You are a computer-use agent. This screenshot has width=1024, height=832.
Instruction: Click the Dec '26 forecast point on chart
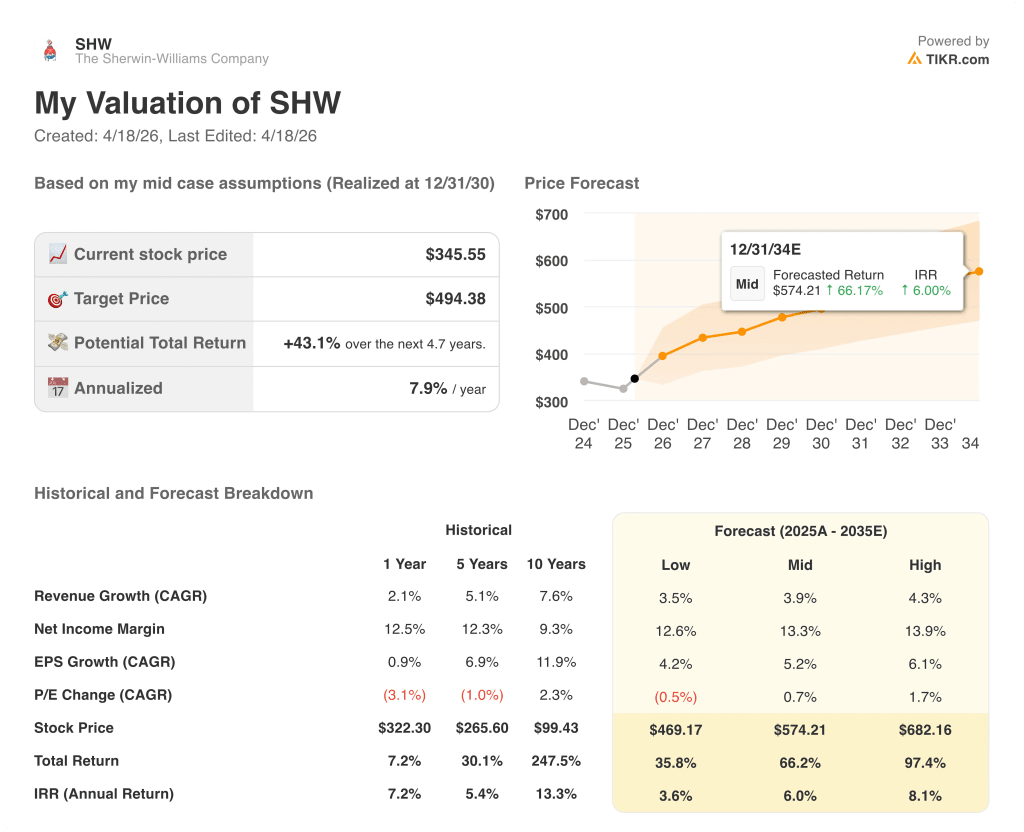click(663, 356)
